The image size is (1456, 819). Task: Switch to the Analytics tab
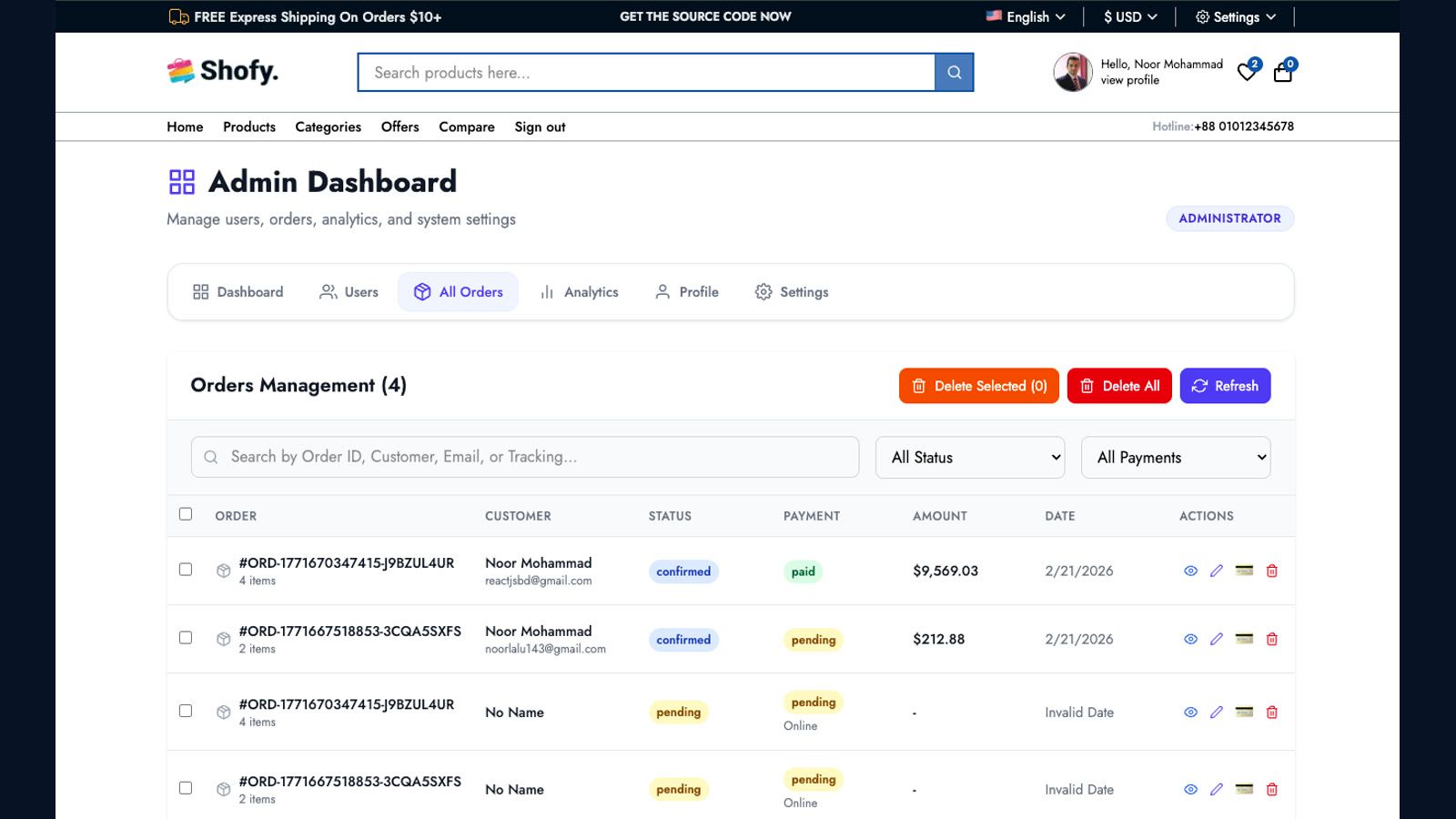coord(579,292)
